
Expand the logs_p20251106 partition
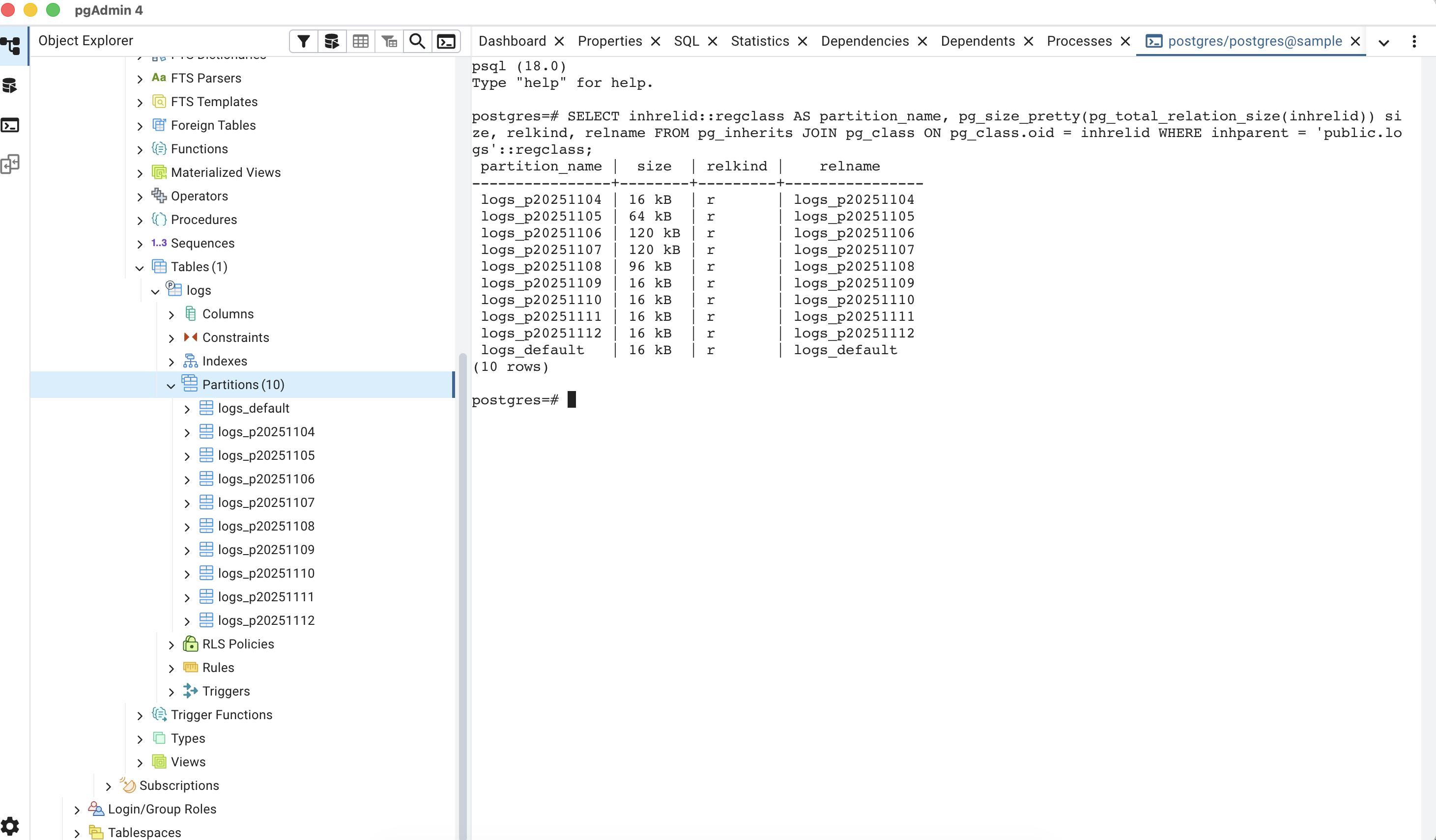tap(187, 480)
